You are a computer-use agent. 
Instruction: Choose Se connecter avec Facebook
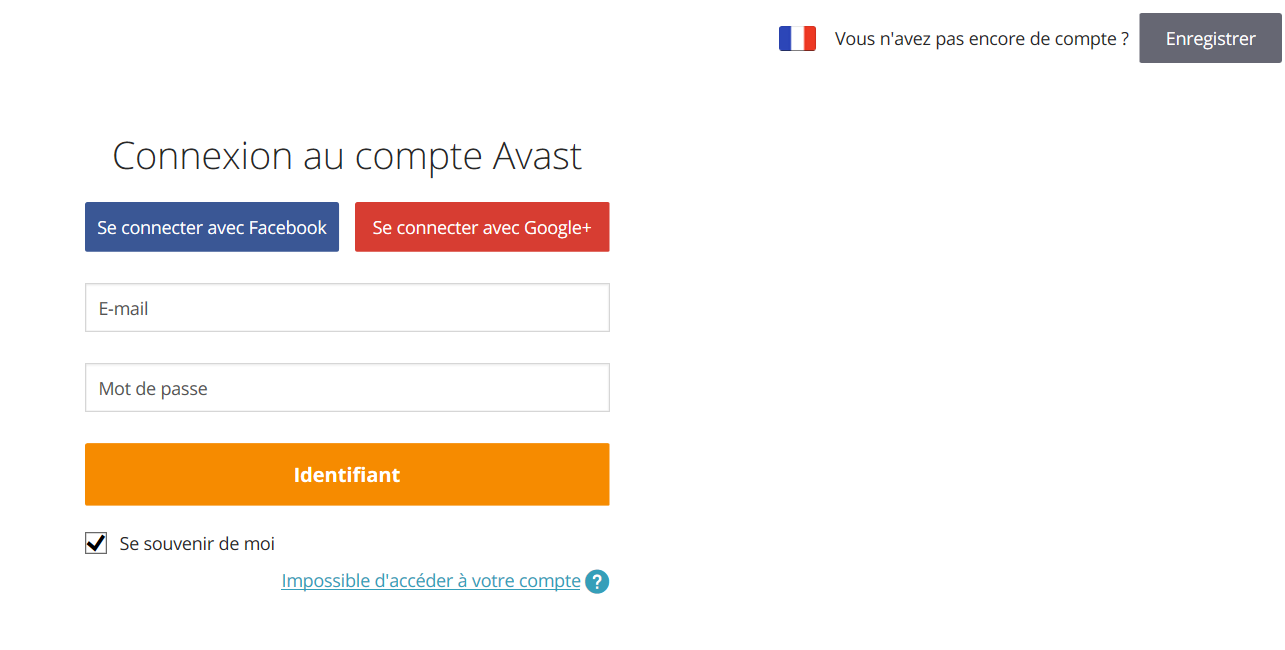tap(212, 228)
